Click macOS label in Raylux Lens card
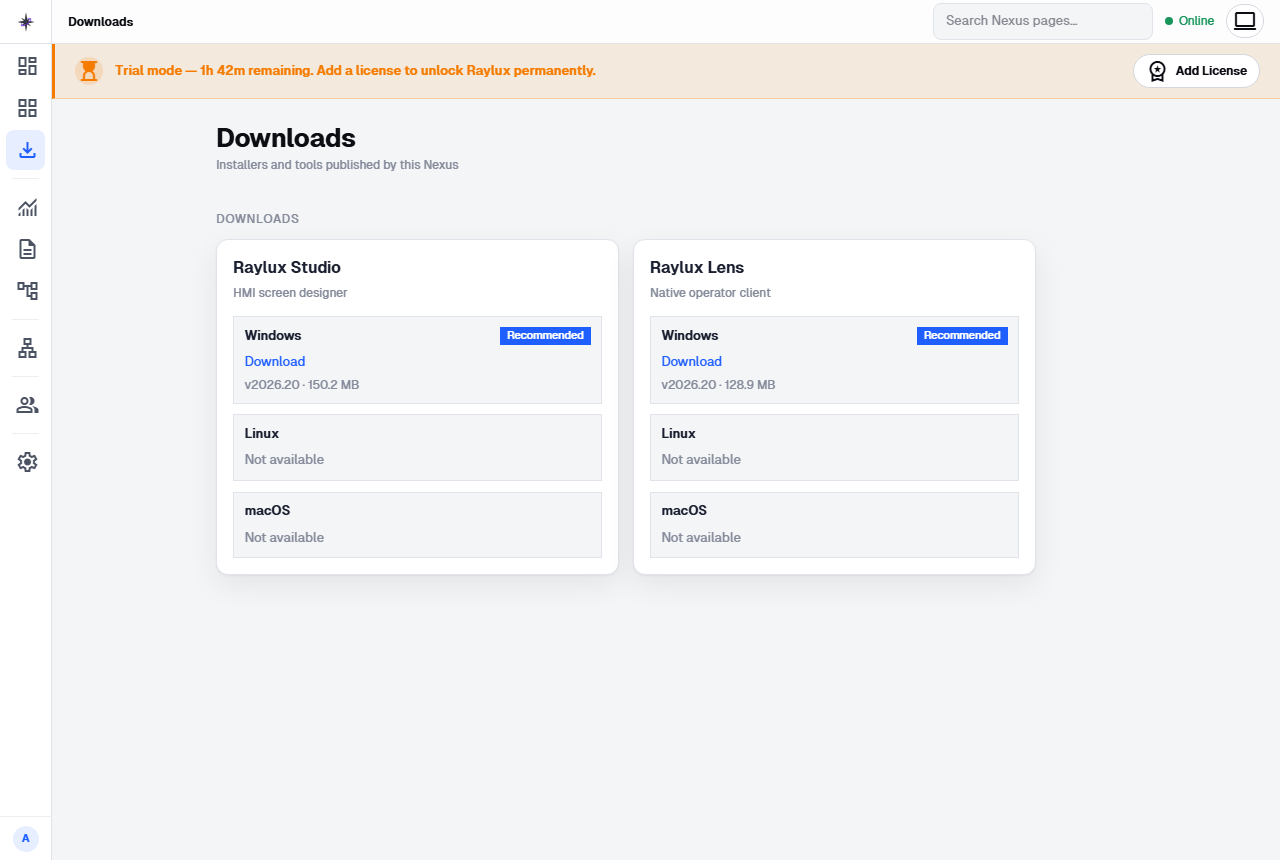The height and width of the screenshot is (860, 1280). click(x=684, y=510)
